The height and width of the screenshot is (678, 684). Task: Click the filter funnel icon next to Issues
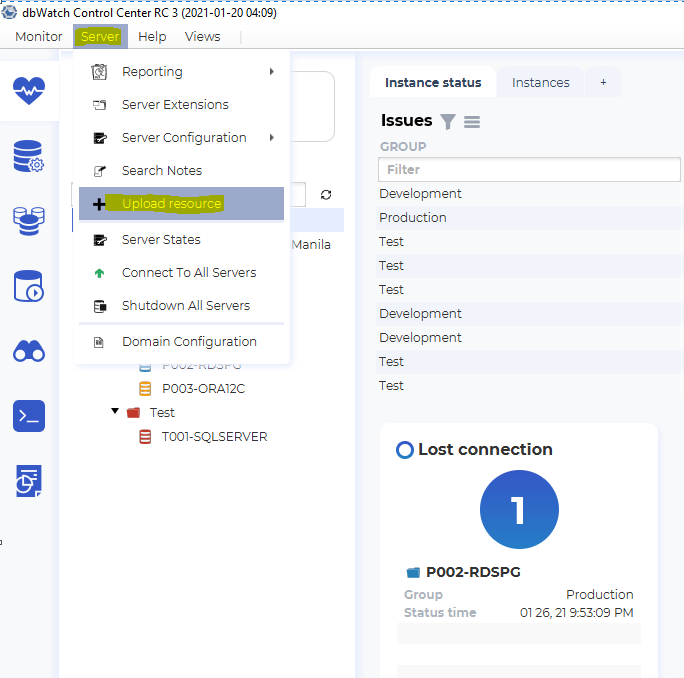(448, 121)
